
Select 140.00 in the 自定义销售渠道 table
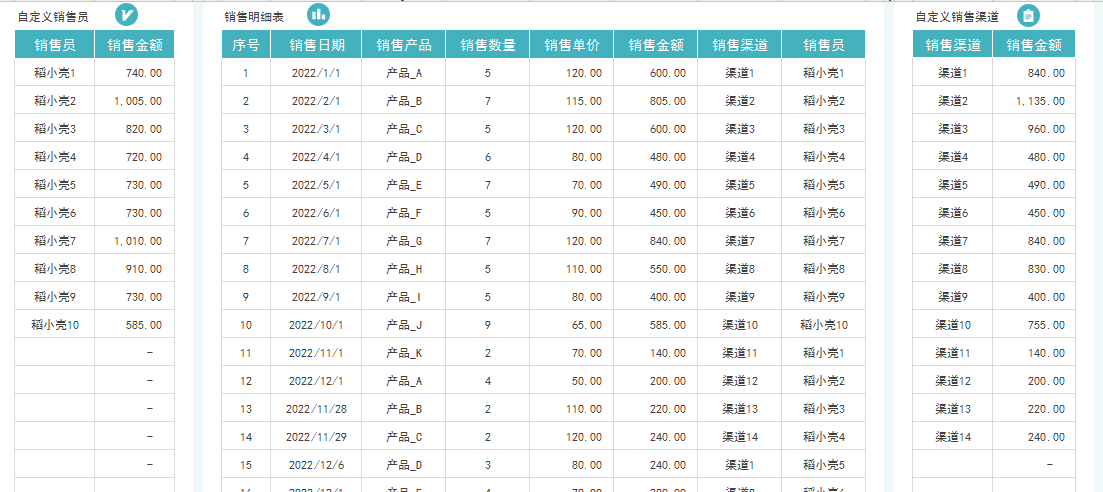(x=1034, y=353)
